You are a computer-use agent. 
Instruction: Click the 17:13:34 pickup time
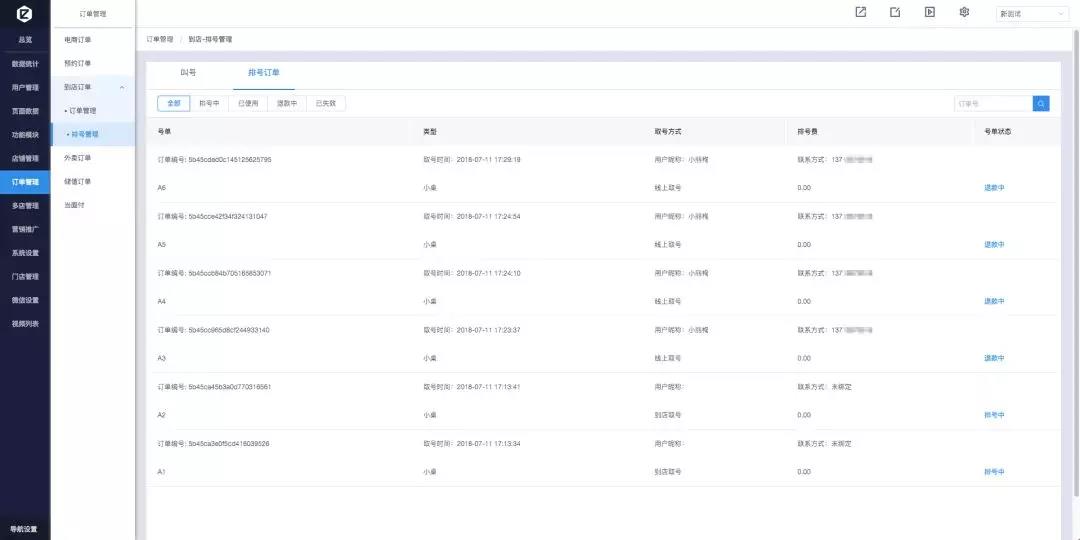(x=488, y=444)
